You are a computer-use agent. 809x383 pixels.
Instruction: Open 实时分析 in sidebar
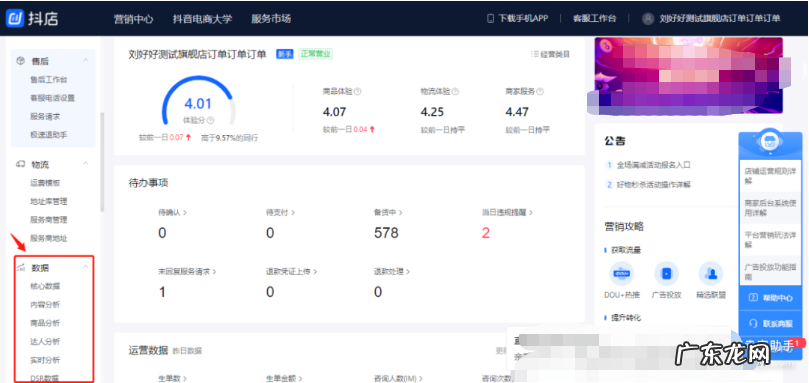click(45, 360)
